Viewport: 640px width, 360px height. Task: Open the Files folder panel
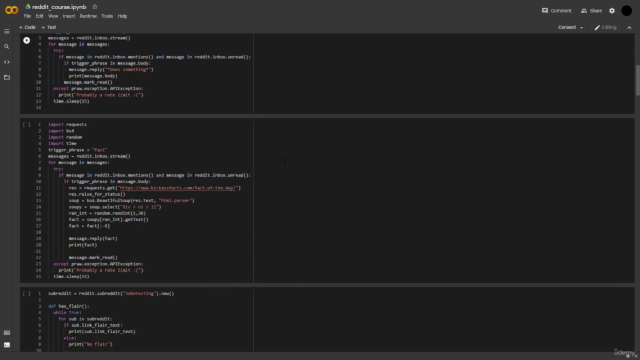click(7, 77)
